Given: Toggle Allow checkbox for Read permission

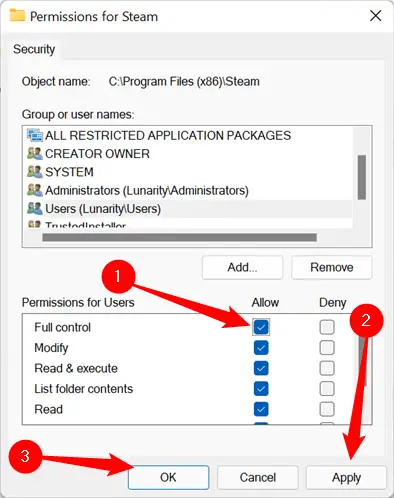Looking at the screenshot, I should [261, 409].
